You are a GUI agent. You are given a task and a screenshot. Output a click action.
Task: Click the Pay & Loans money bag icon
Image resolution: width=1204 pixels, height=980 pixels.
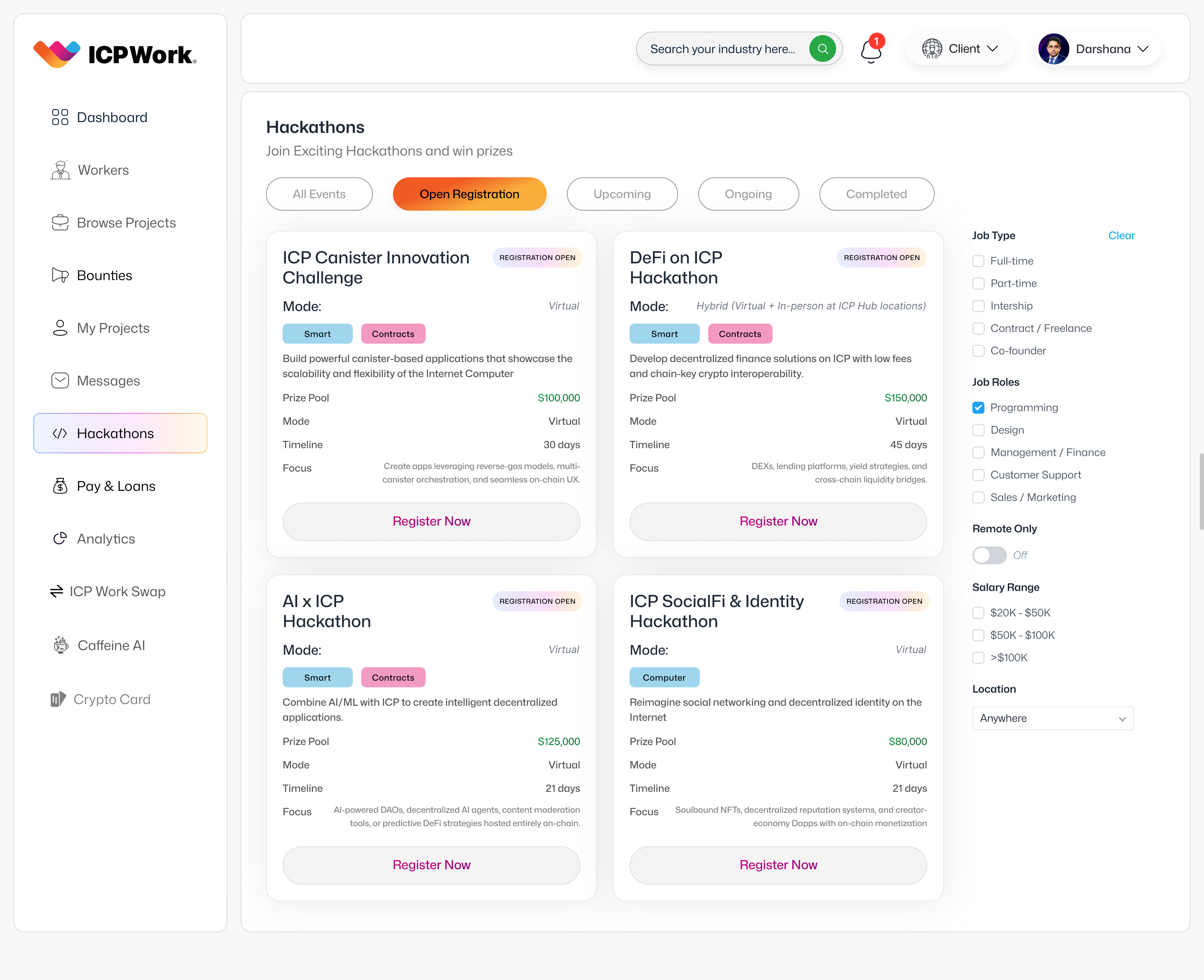[x=60, y=486]
